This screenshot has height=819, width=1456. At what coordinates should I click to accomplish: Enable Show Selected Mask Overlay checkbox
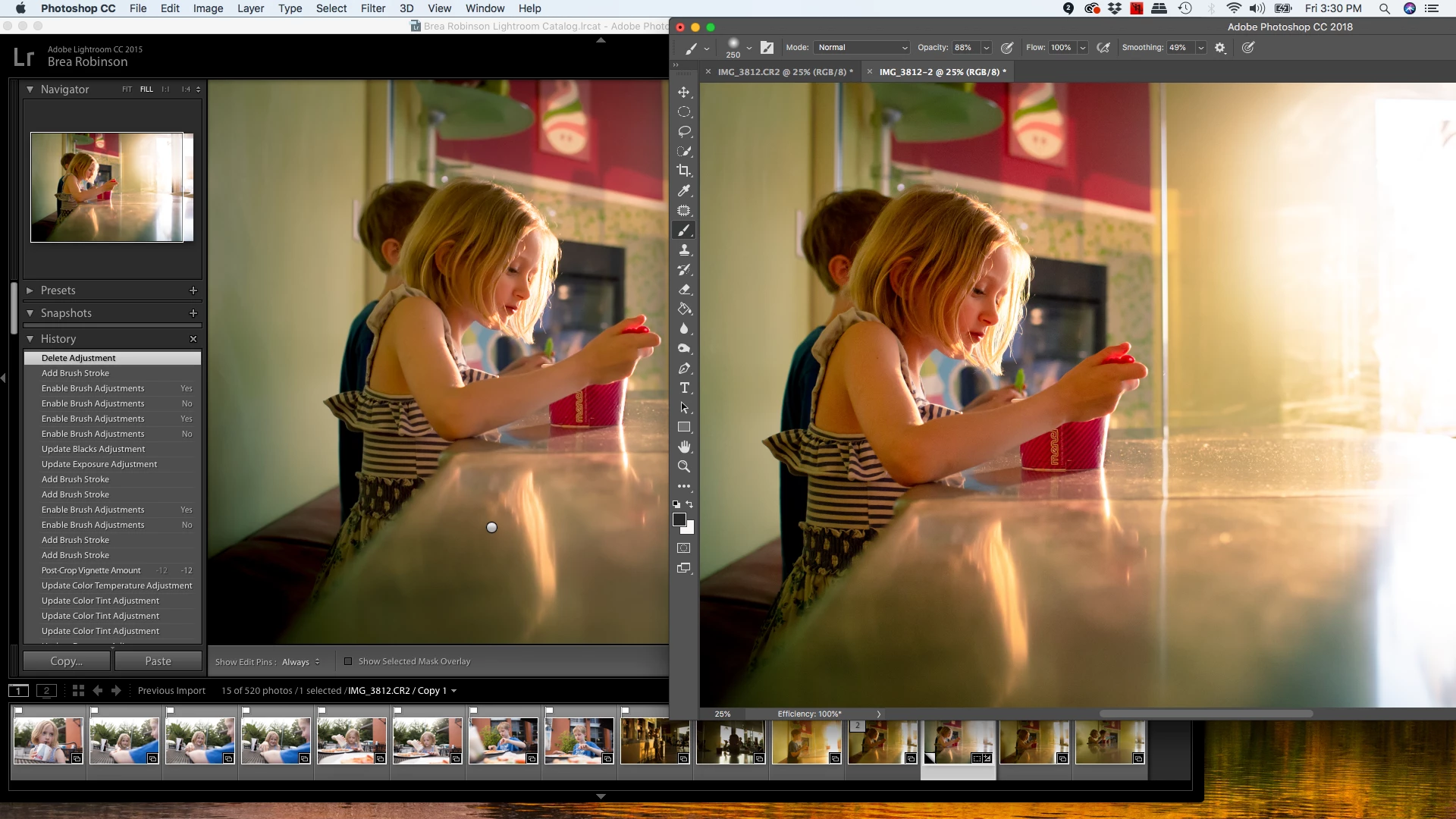point(348,661)
